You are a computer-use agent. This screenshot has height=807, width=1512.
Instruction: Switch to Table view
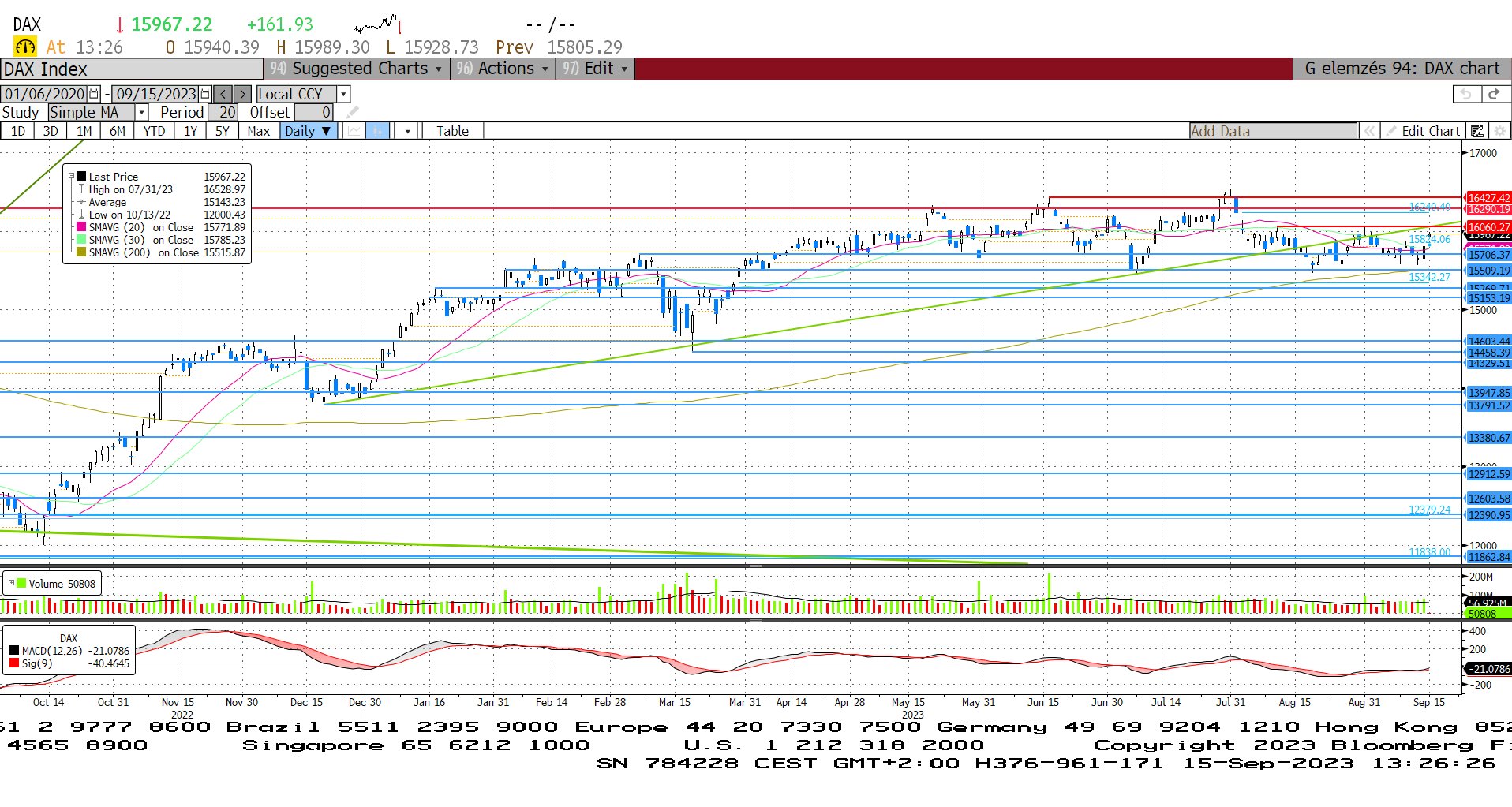pos(452,131)
